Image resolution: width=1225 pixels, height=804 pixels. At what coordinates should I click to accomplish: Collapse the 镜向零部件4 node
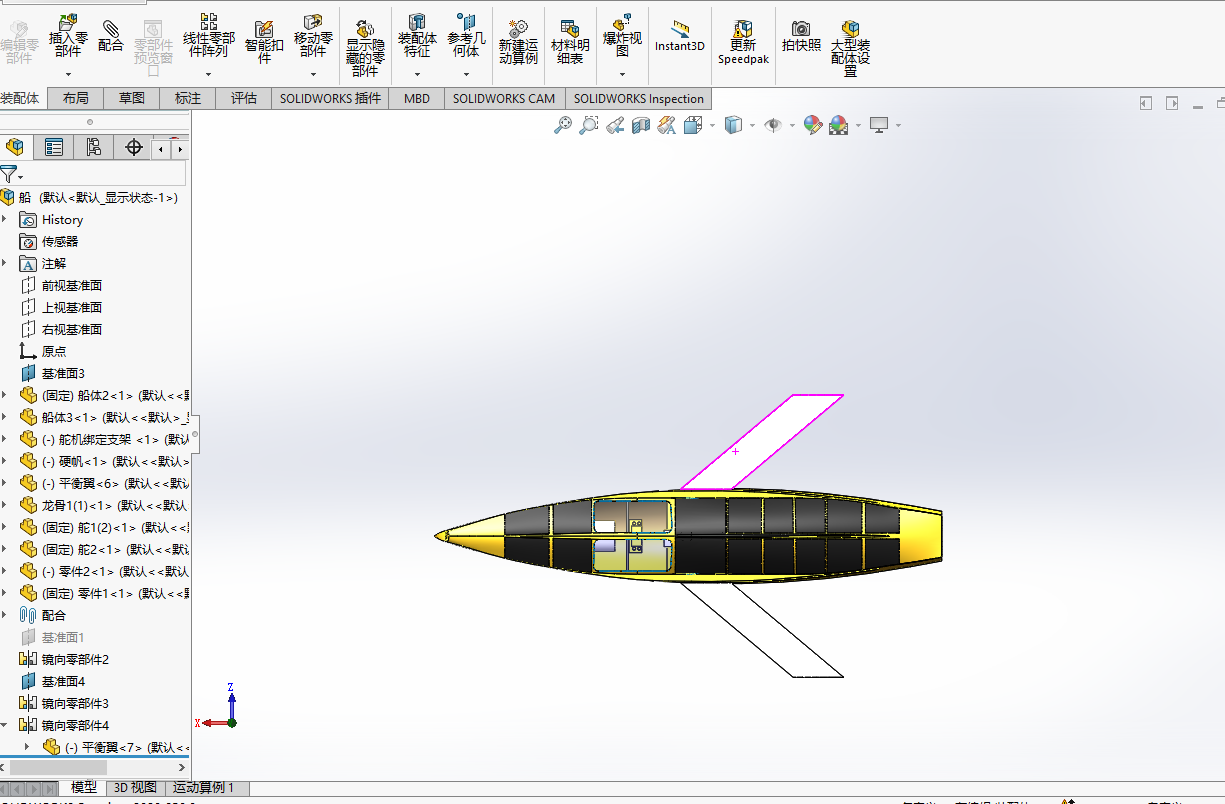coord(4,725)
